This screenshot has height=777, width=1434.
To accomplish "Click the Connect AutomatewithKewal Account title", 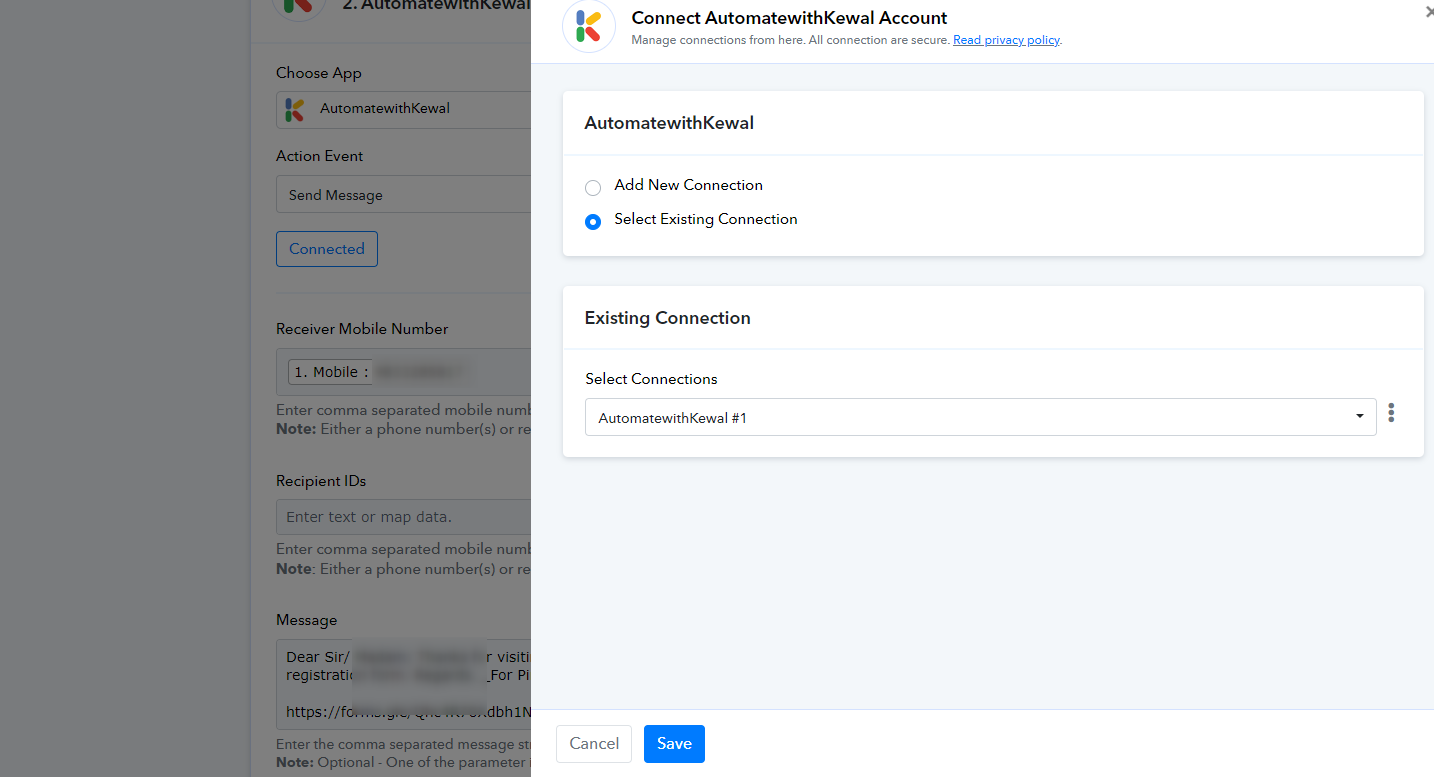I will tap(790, 18).
